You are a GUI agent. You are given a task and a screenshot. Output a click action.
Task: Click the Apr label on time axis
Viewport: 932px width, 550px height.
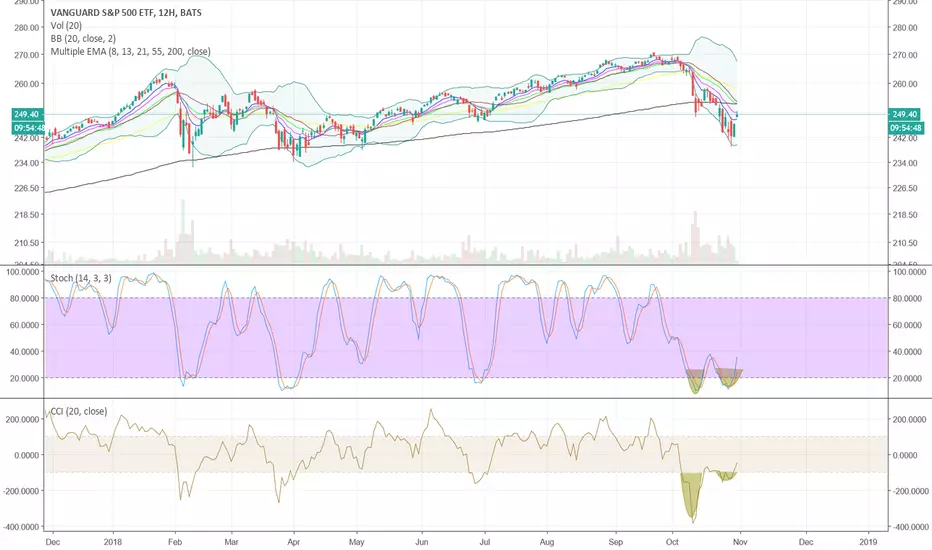(294, 542)
